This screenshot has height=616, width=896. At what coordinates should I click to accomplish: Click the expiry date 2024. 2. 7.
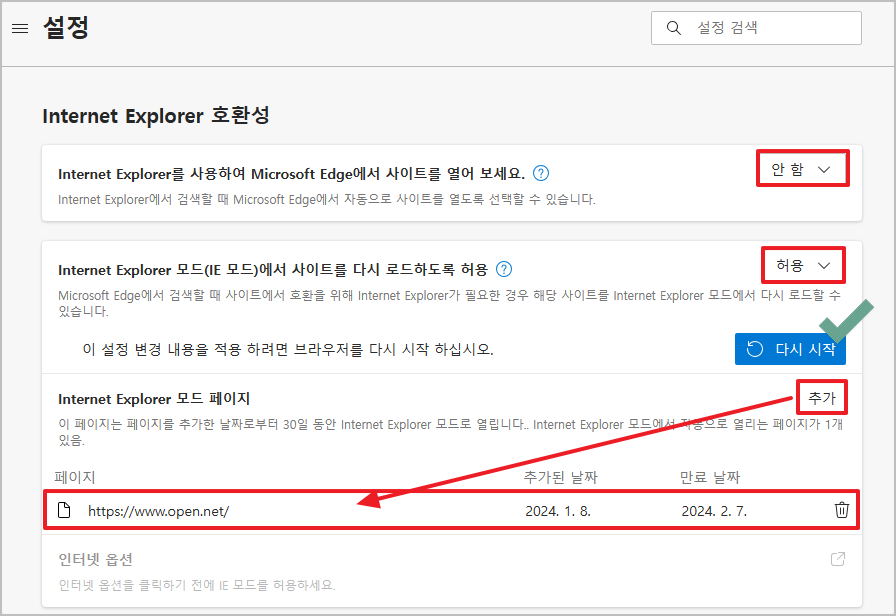pos(714,511)
